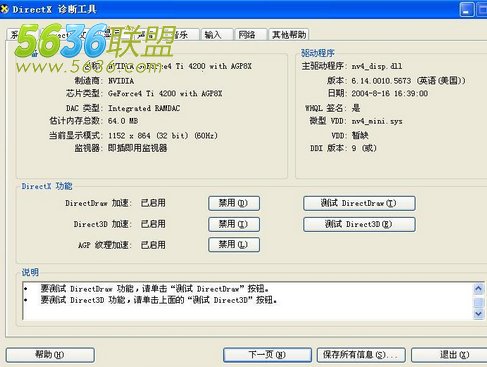
Task: Run the 测试 DirectDraw(T) test
Action: coord(359,203)
